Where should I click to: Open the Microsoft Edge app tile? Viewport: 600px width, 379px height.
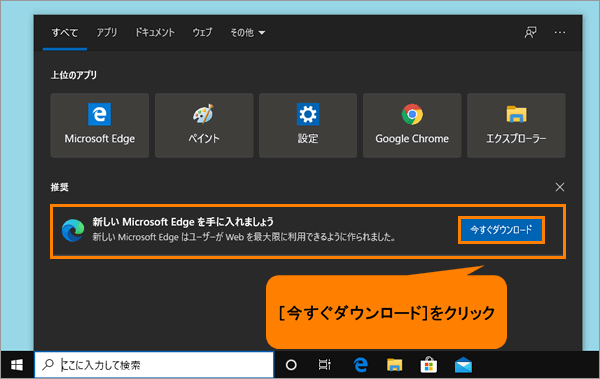[99, 125]
